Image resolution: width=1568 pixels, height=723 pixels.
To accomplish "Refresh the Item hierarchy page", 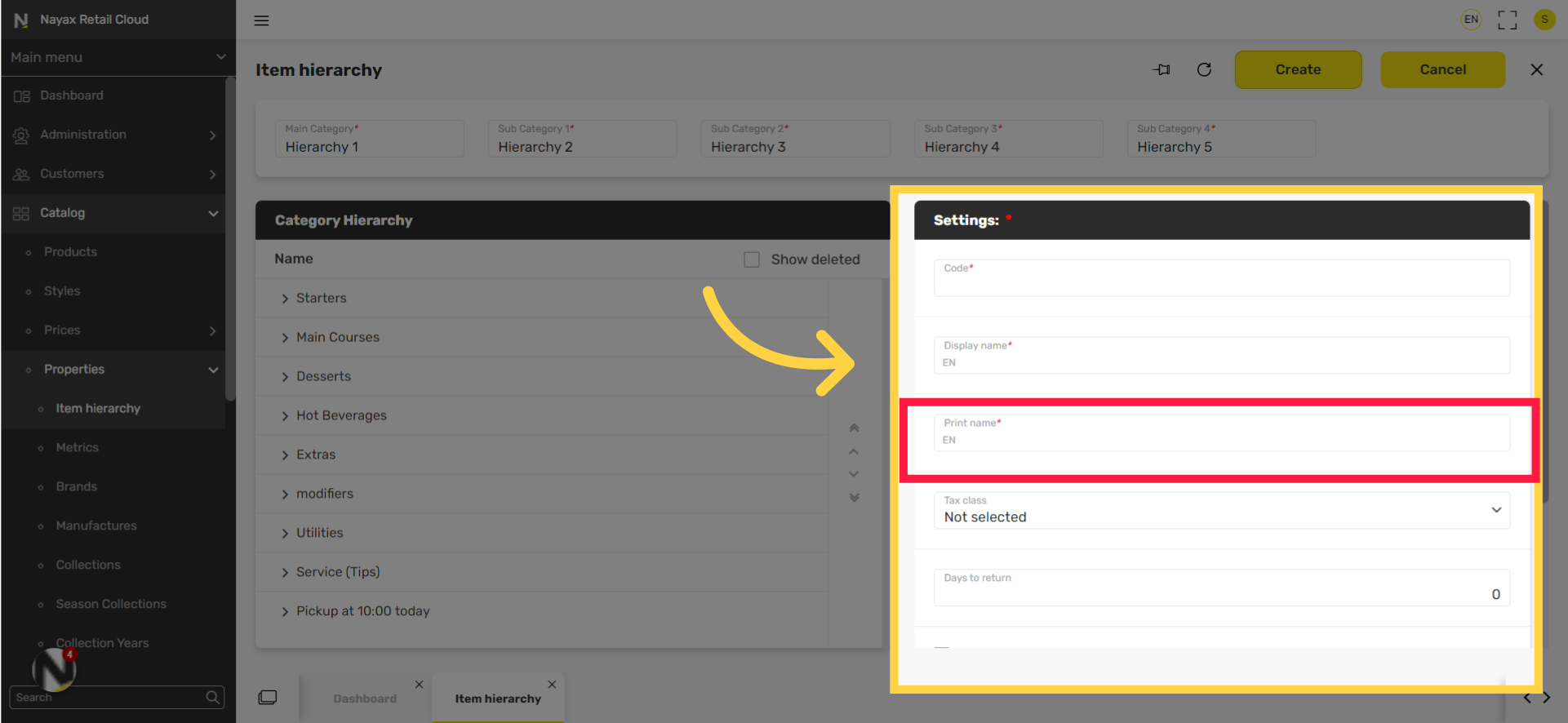I will coord(1204,69).
